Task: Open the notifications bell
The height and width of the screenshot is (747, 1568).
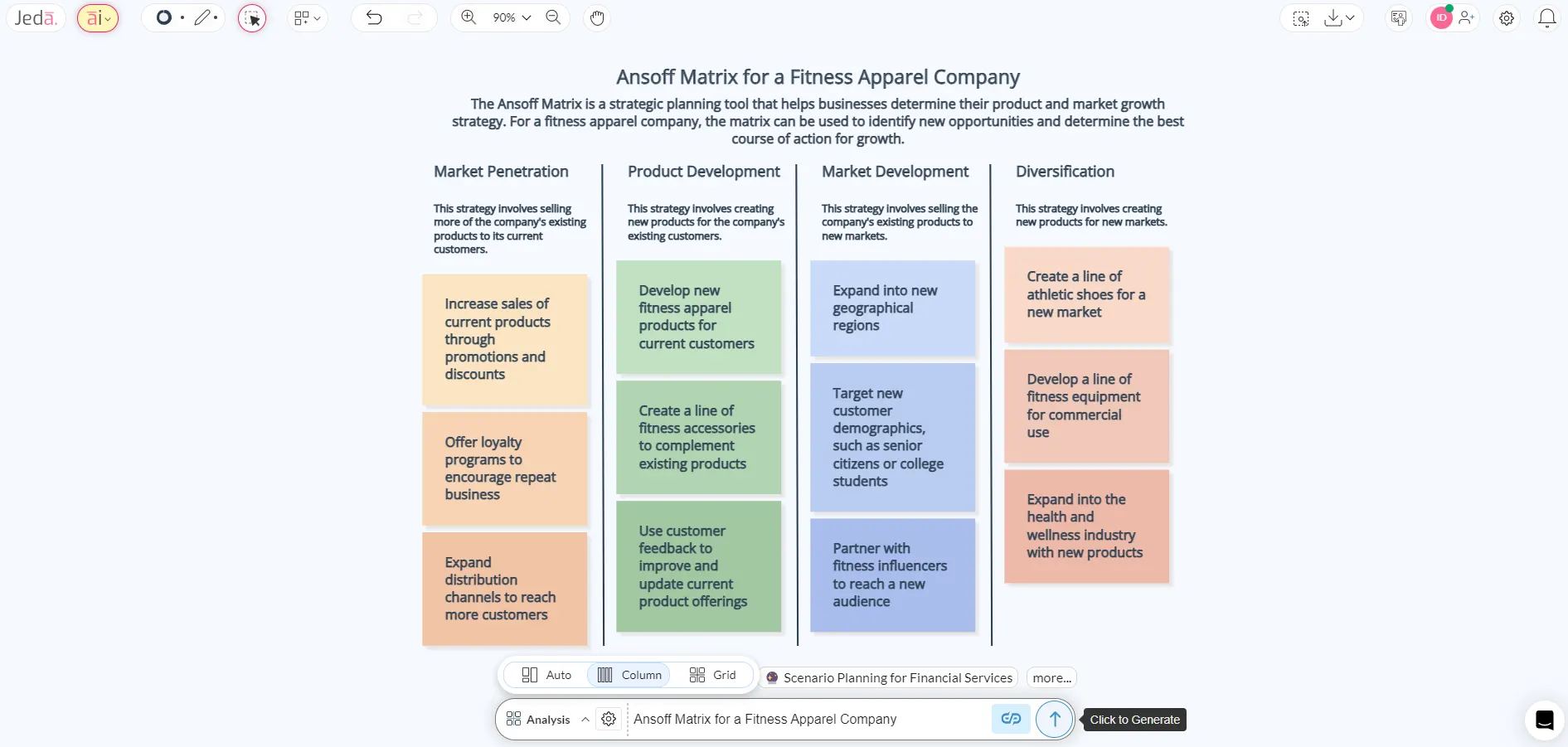Action: pos(1547,17)
